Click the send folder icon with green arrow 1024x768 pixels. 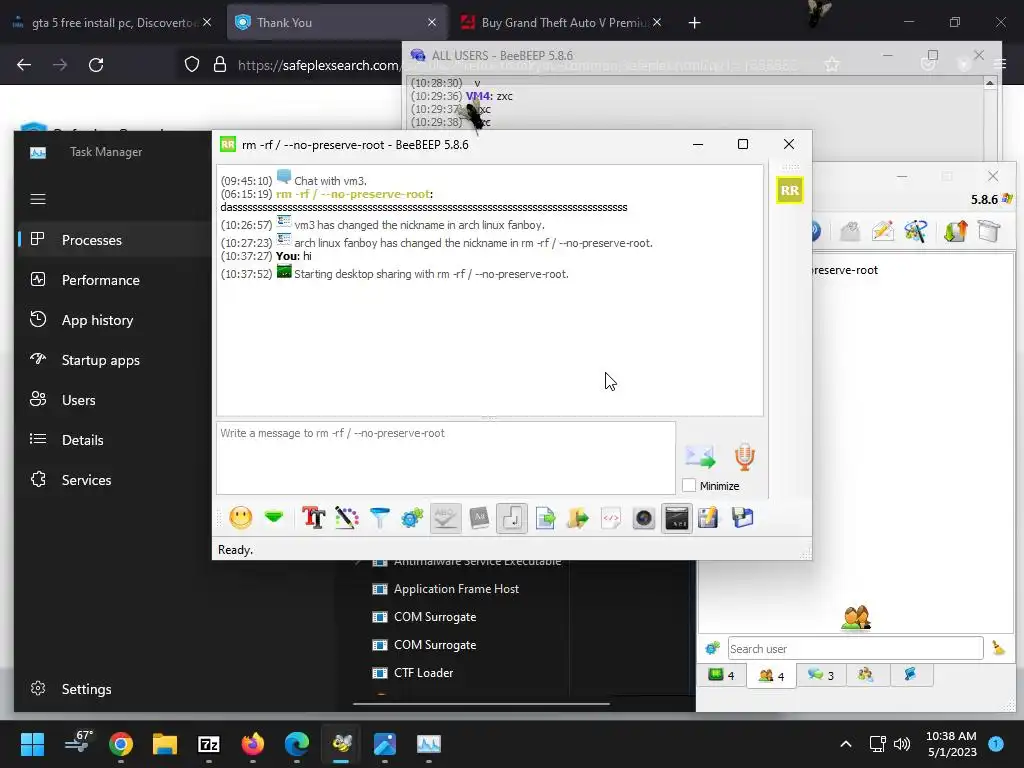pyautogui.click(x=577, y=519)
